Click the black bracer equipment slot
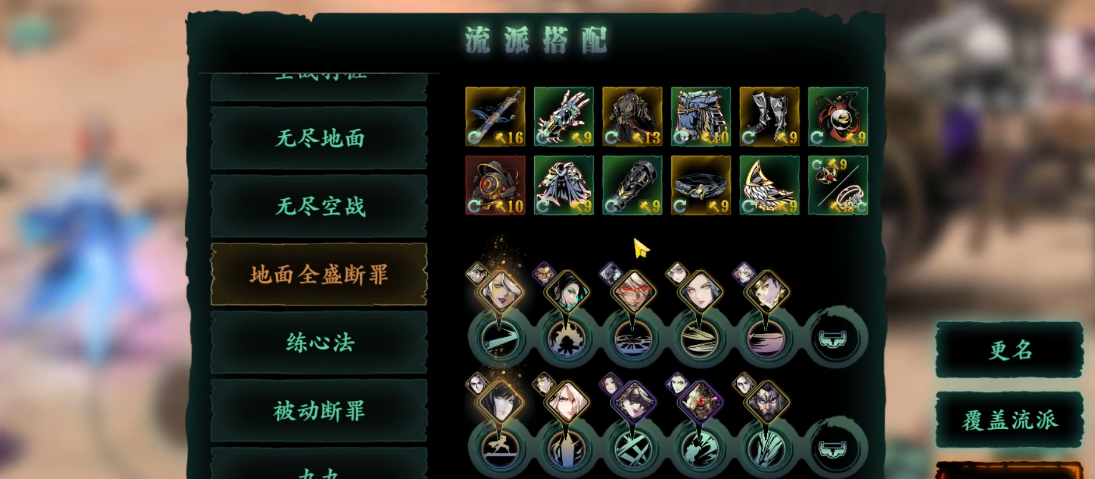This screenshot has height=479, width=1095. coord(632,185)
